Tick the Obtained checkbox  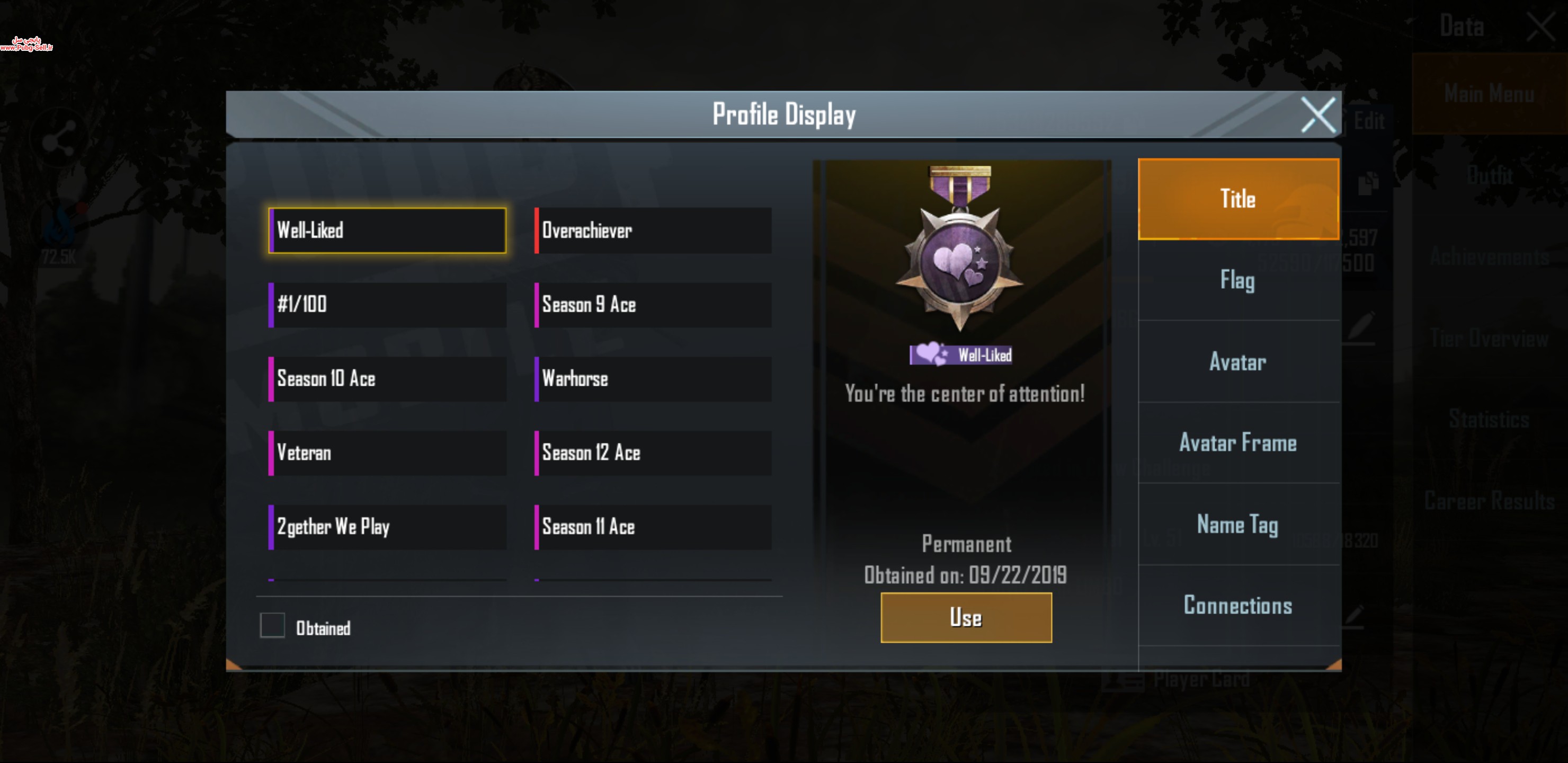pos(272,625)
